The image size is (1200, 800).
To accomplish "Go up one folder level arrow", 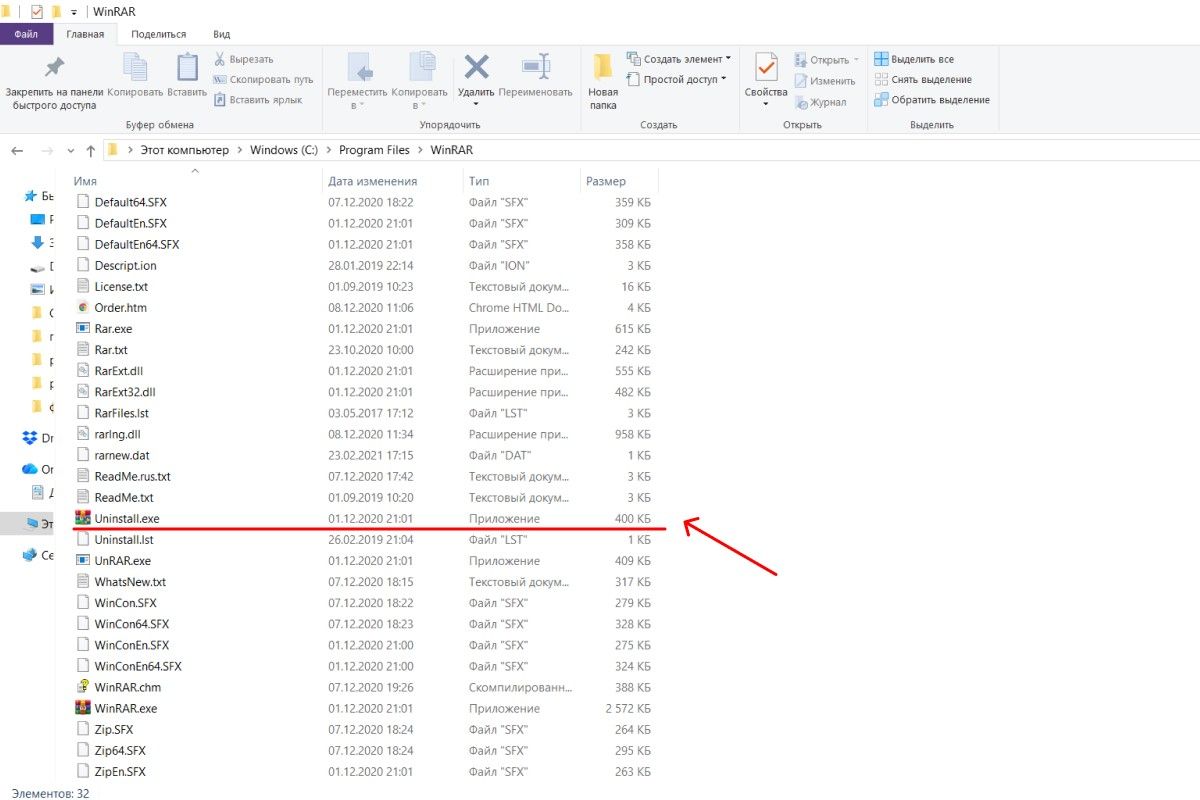I will [91, 151].
